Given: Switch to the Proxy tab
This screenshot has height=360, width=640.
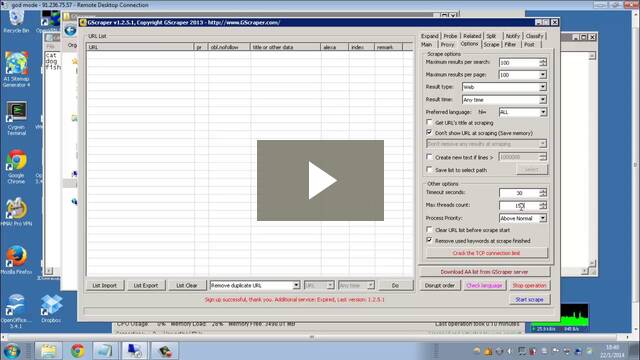Looking at the screenshot, I should 447,44.
